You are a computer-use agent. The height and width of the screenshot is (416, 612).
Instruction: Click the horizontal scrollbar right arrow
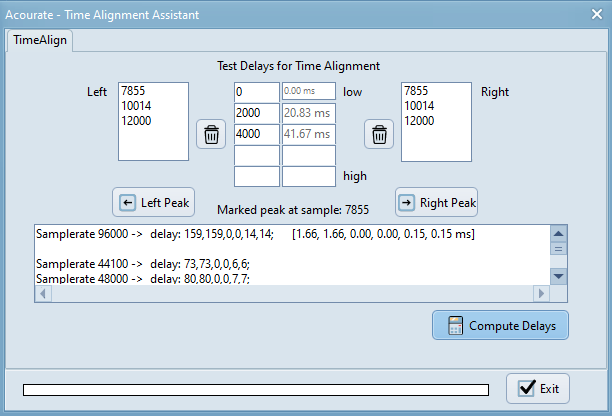pyautogui.click(x=542, y=293)
